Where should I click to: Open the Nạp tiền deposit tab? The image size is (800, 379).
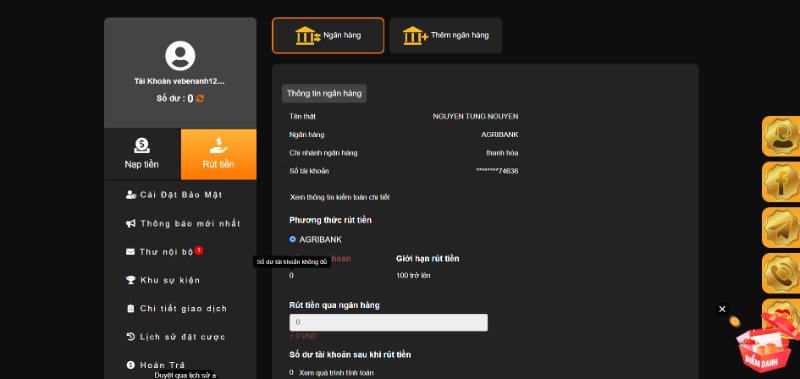(x=142, y=154)
